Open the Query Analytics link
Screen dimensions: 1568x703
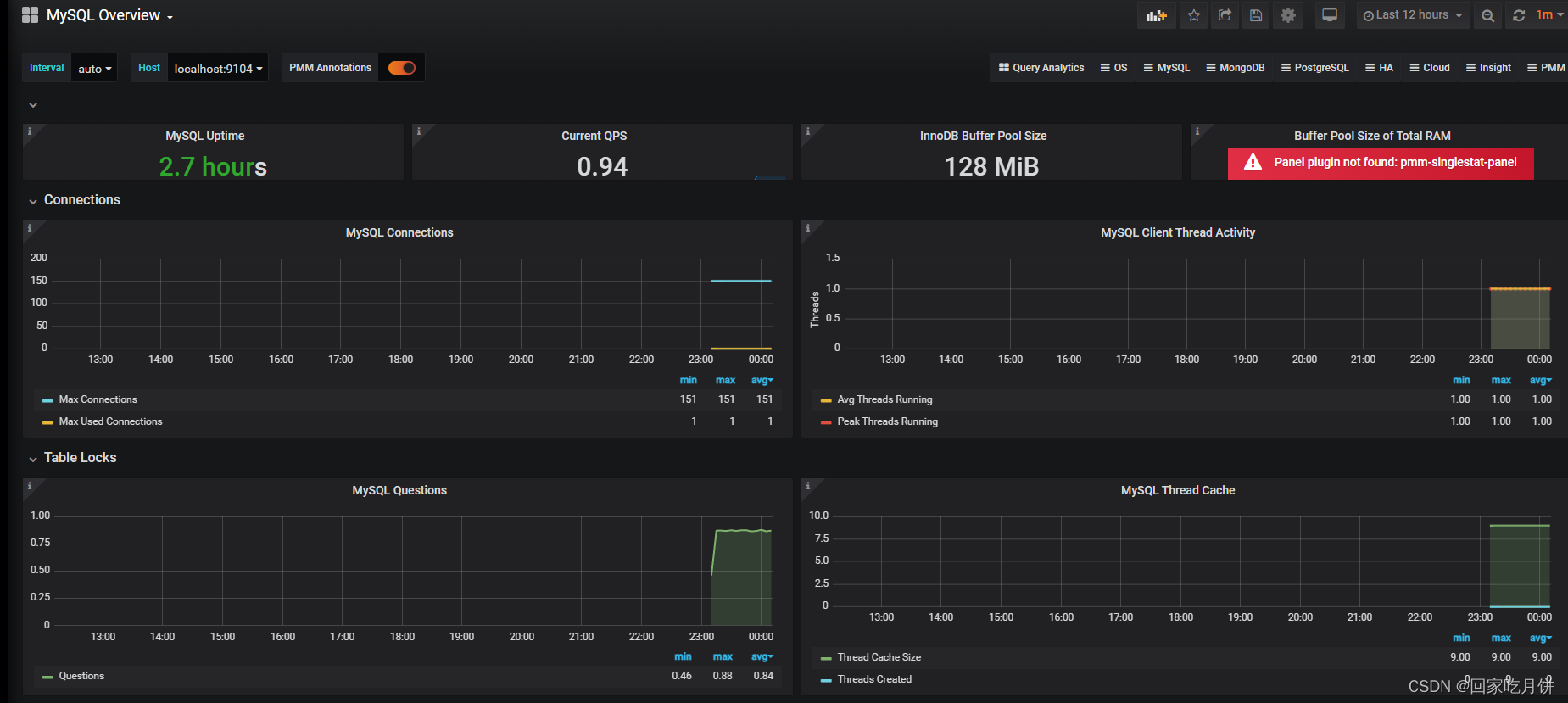(x=1041, y=68)
